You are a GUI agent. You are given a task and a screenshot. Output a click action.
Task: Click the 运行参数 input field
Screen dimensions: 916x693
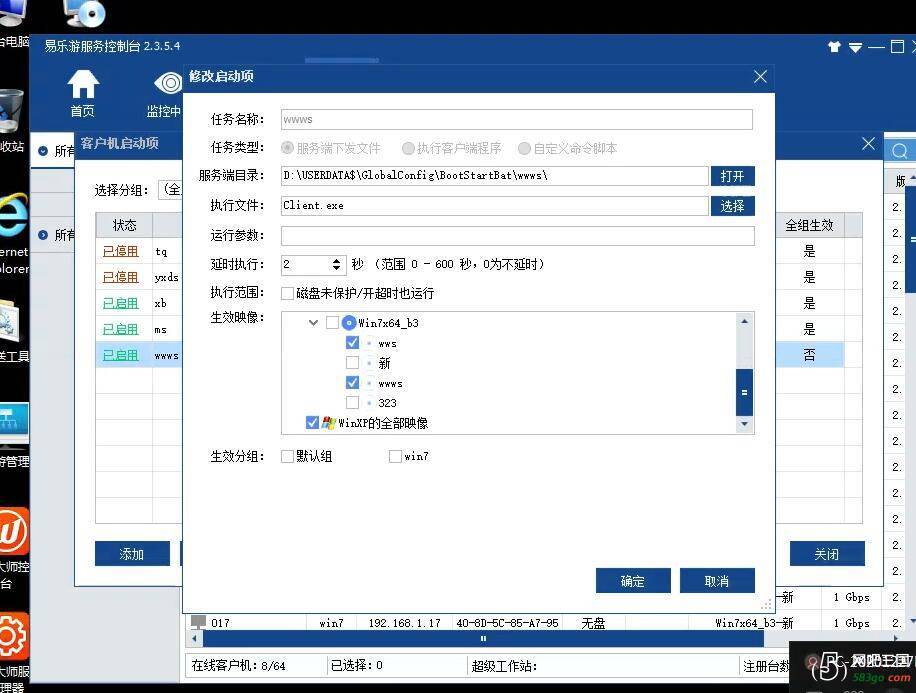[x=518, y=235]
